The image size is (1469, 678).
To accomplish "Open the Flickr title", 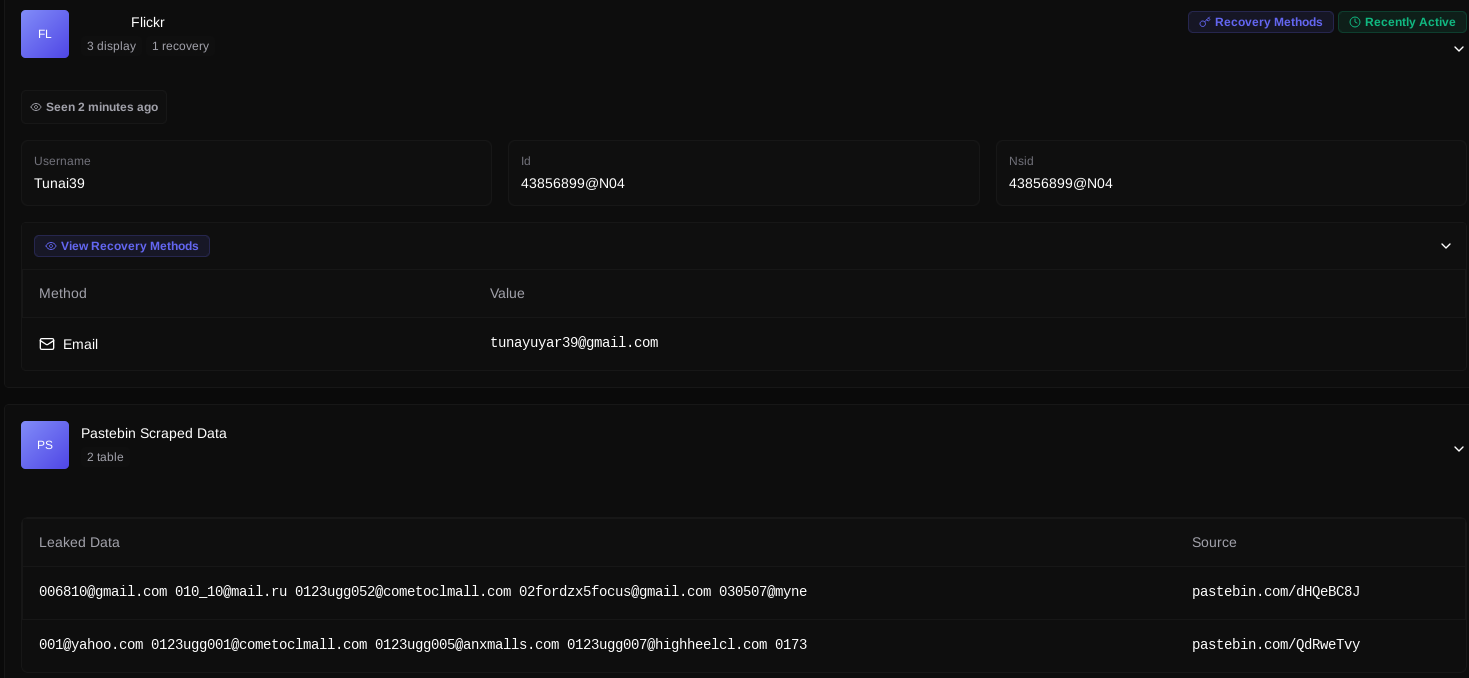I will coord(148,22).
